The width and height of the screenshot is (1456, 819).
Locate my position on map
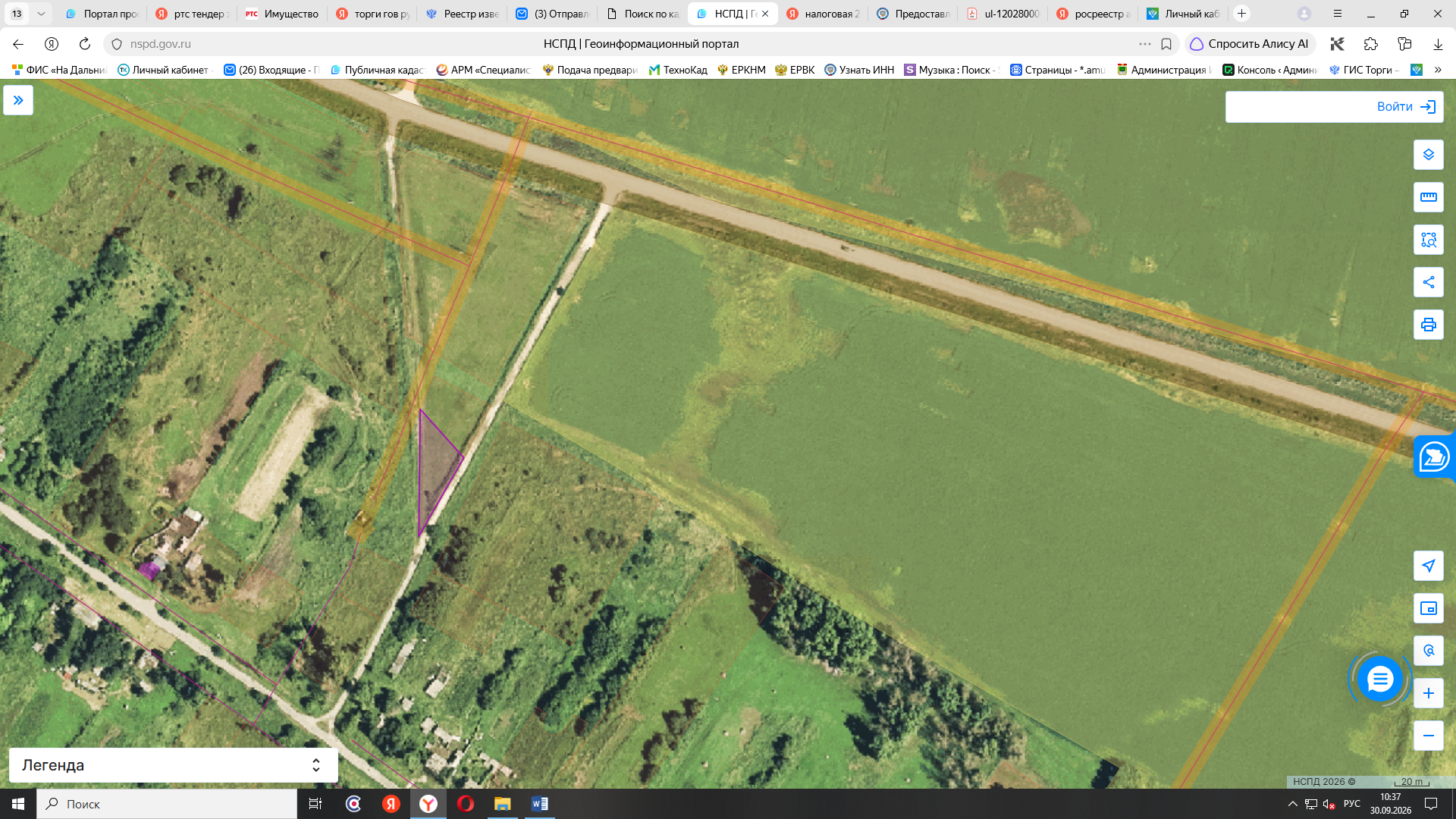pos(1429,566)
